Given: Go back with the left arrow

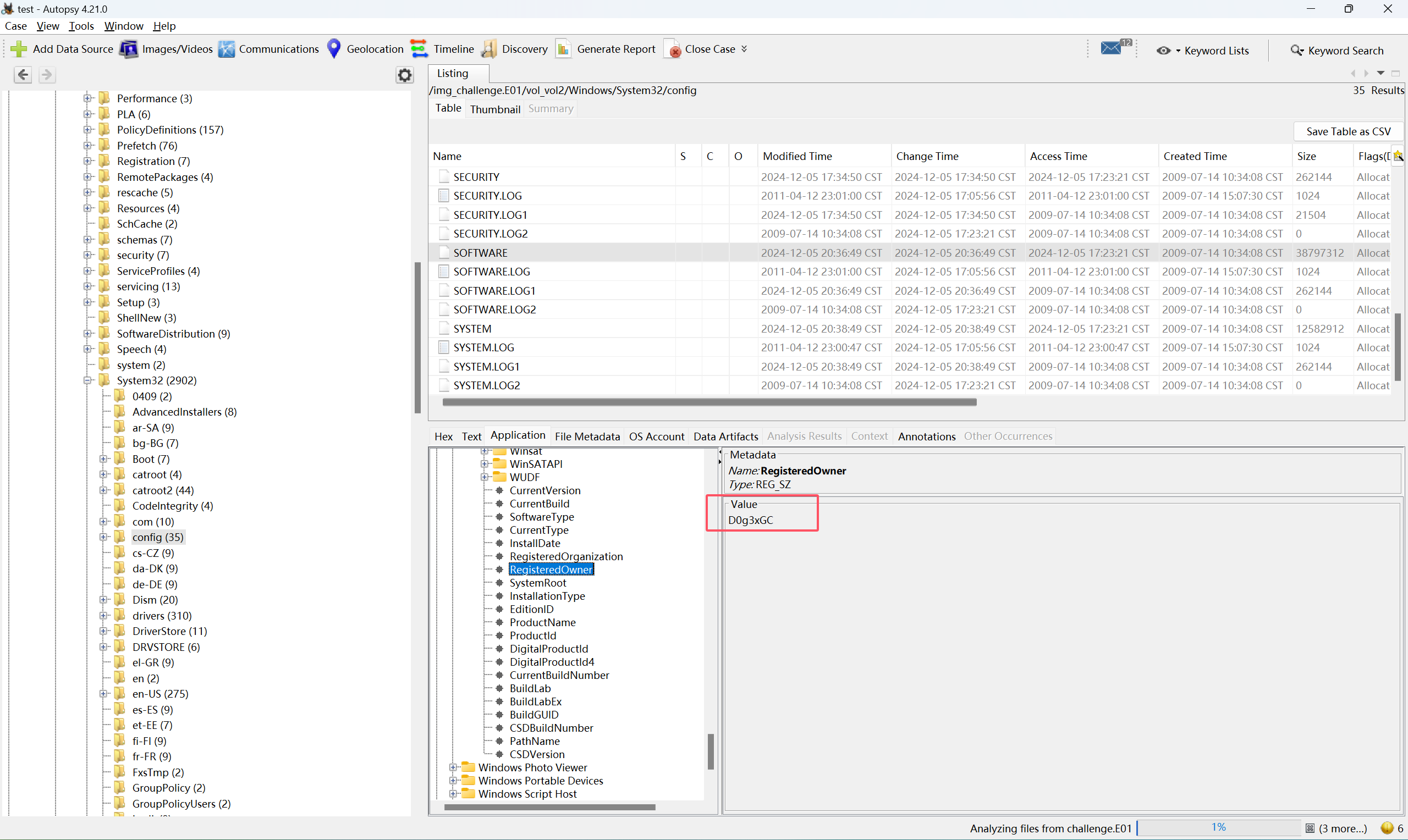Looking at the screenshot, I should [23, 75].
